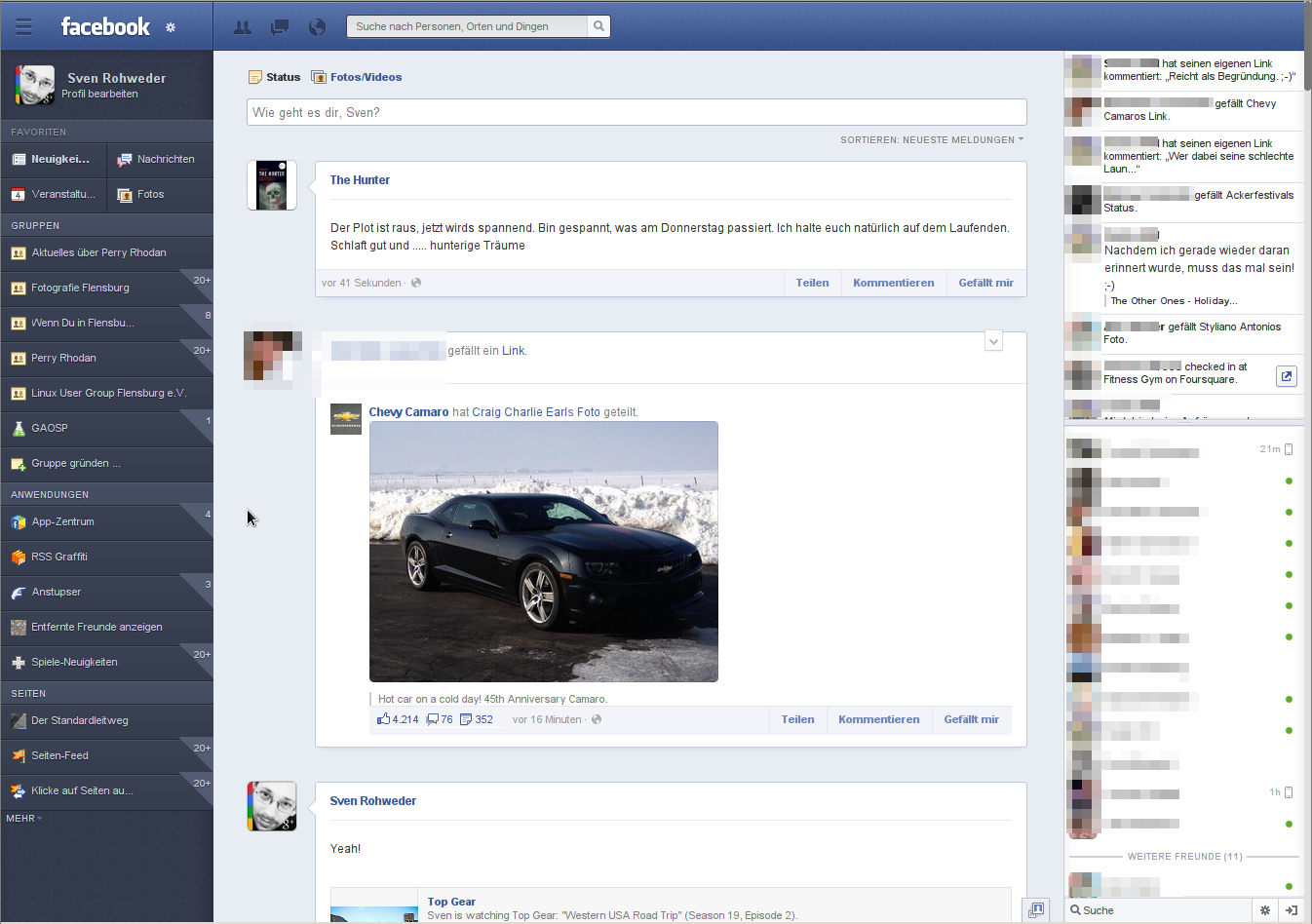The image size is (1312, 924).
Task: Click Kommentieren on Camaro post
Action: click(x=878, y=719)
